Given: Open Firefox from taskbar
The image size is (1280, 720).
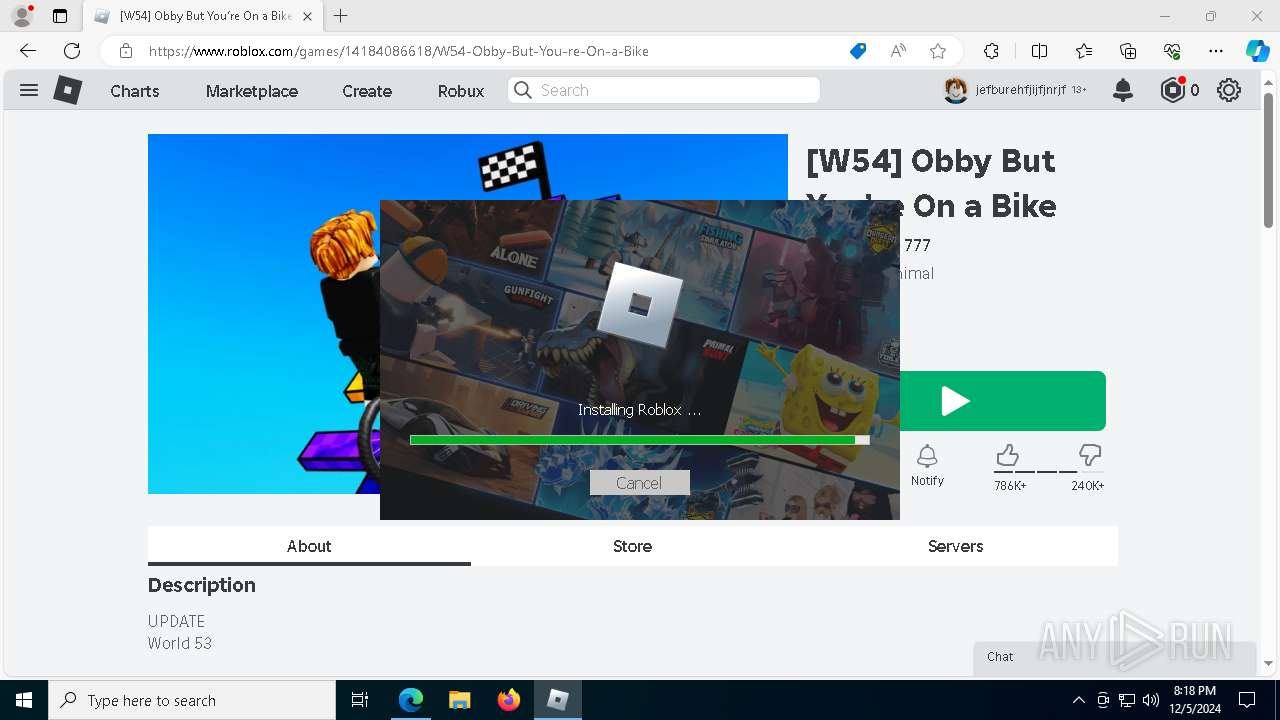Looking at the screenshot, I should (x=508, y=700).
